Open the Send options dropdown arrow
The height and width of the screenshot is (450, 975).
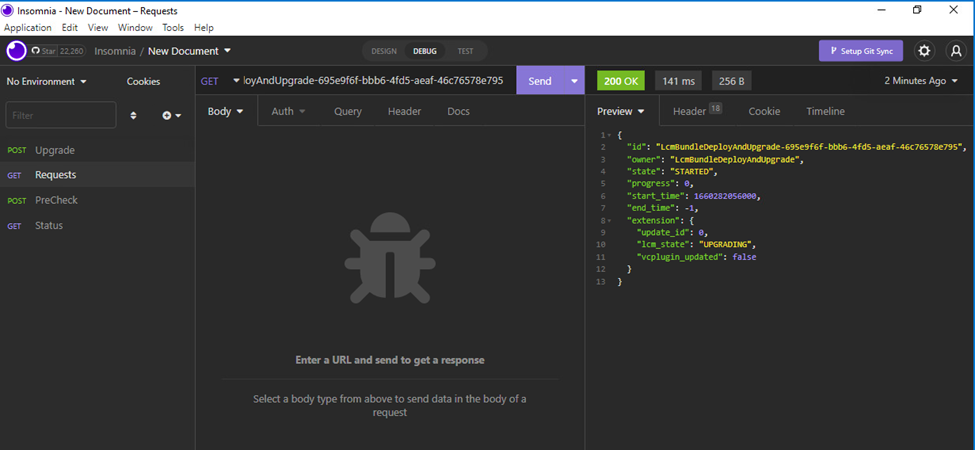[x=574, y=81]
